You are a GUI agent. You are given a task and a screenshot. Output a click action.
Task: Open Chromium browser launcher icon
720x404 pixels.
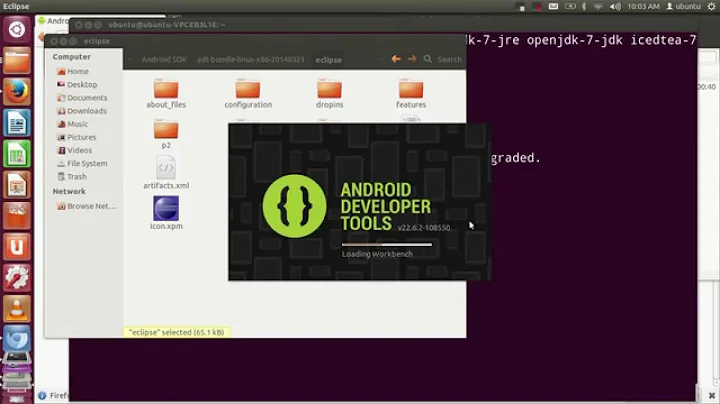17,339
